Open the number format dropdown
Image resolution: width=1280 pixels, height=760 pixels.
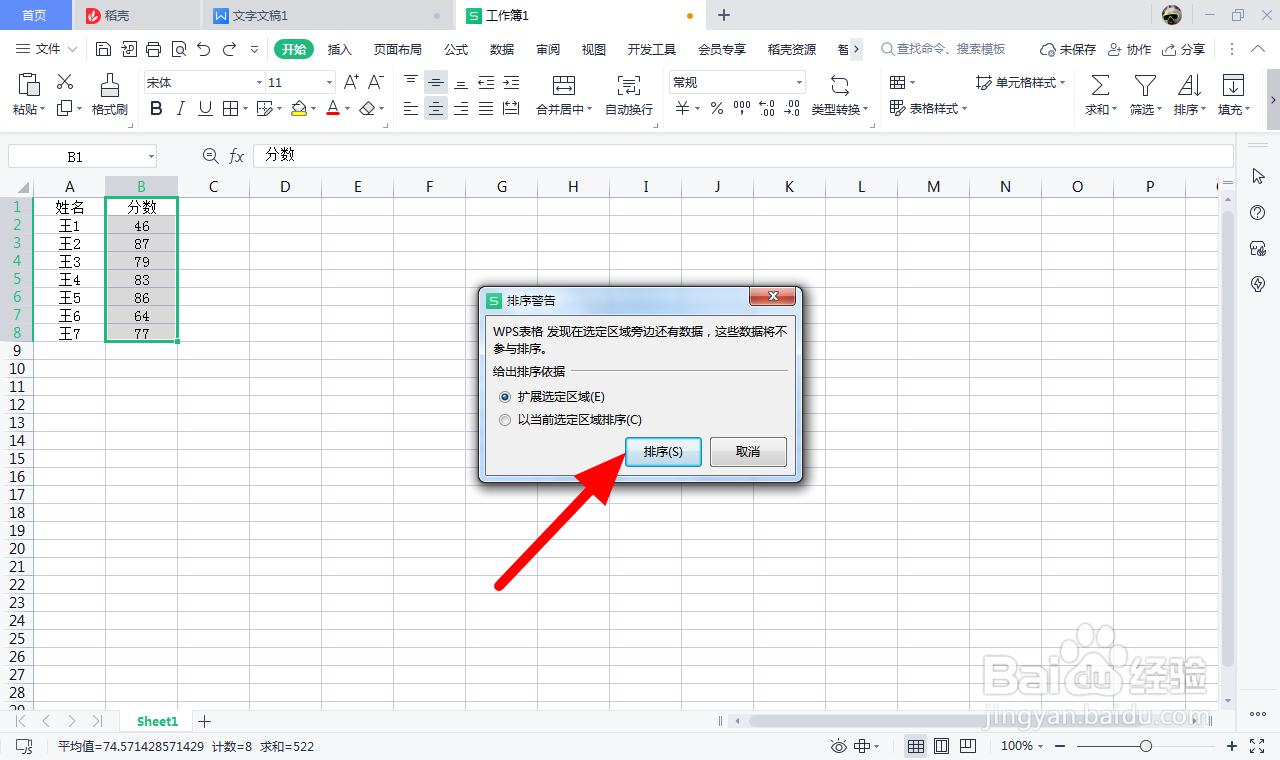click(799, 83)
